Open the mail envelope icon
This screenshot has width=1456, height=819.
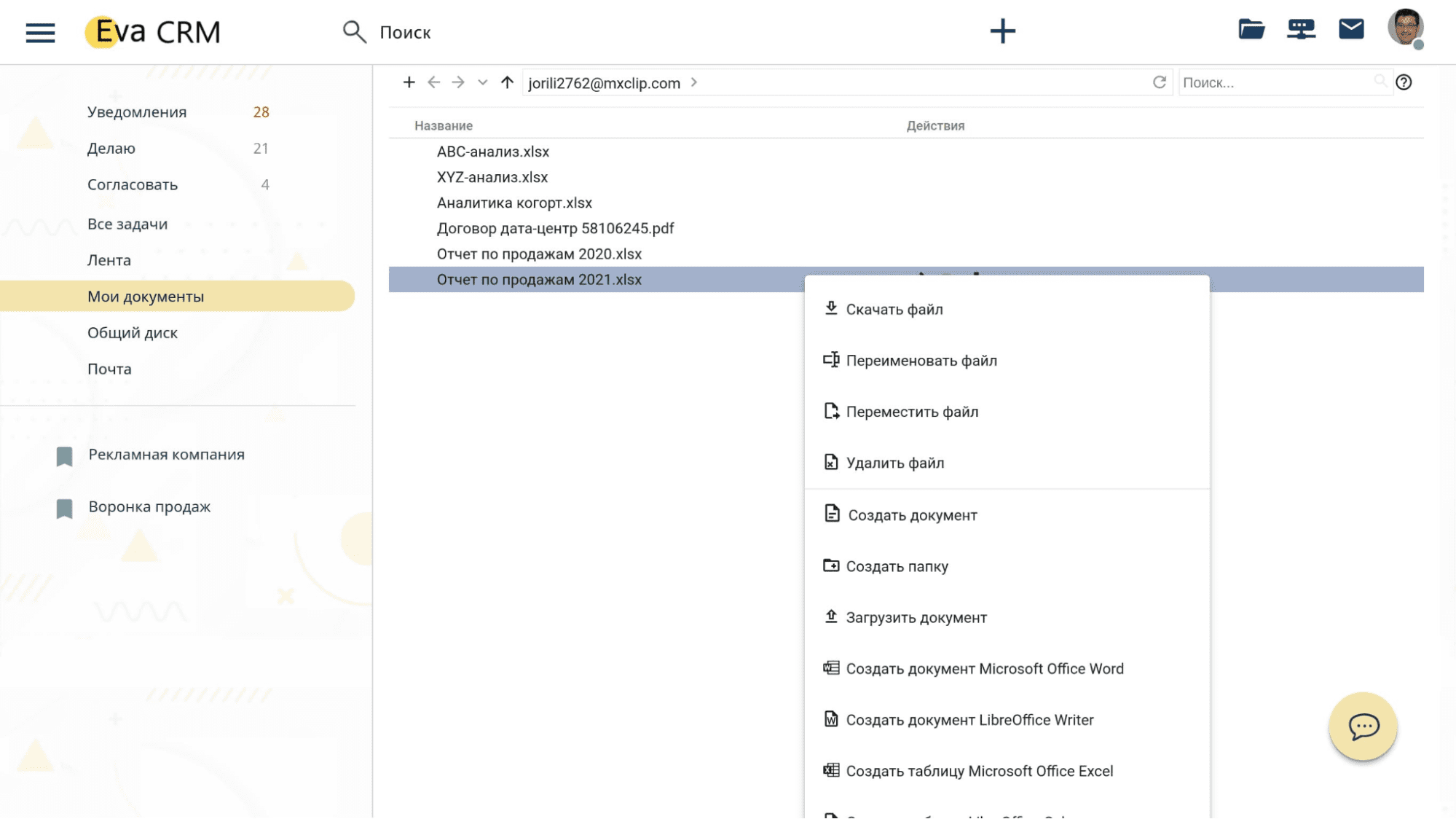(x=1351, y=29)
